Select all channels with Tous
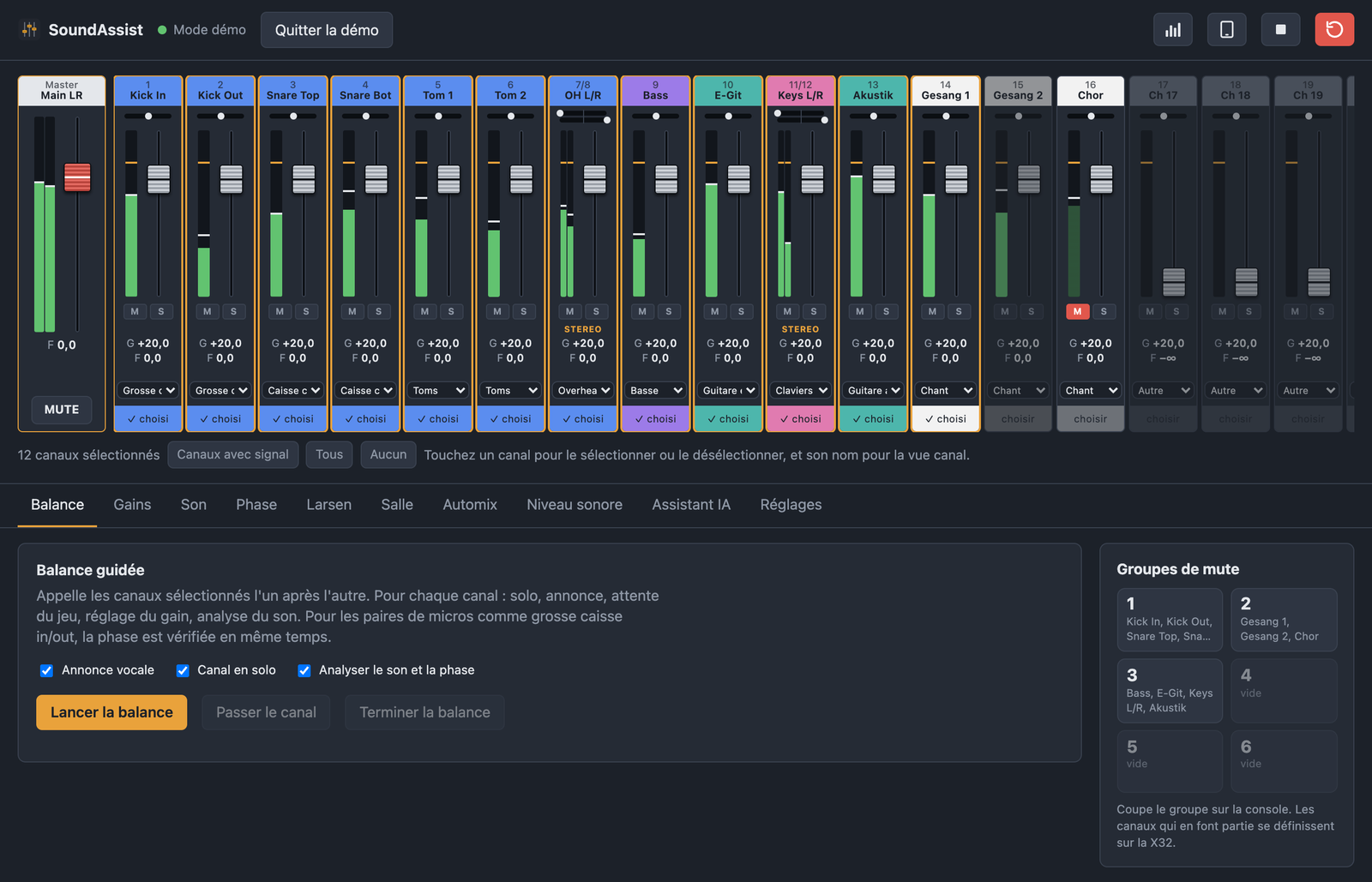The height and width of the screenshot is (882, 1372). (x=329, y=454)
